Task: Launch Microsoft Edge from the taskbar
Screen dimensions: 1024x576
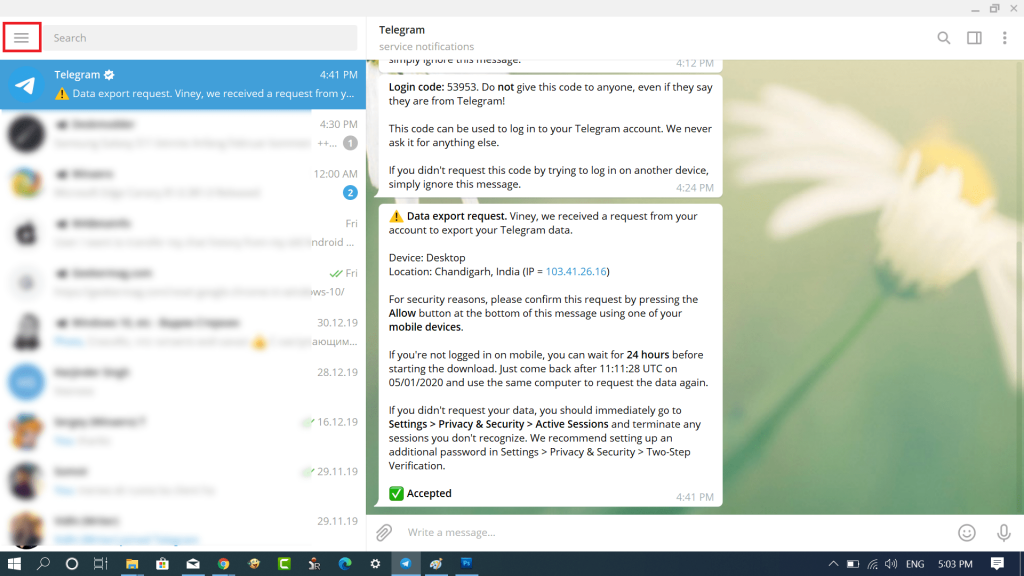Action: click(345, 564)
